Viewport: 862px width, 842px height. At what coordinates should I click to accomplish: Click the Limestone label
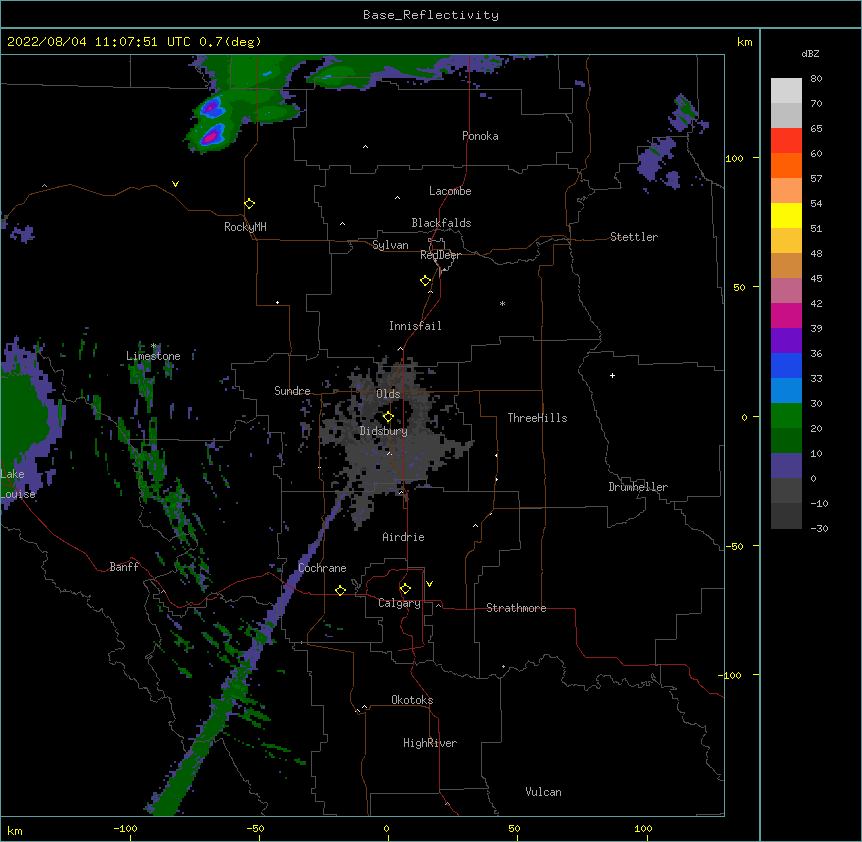(153, 356)
